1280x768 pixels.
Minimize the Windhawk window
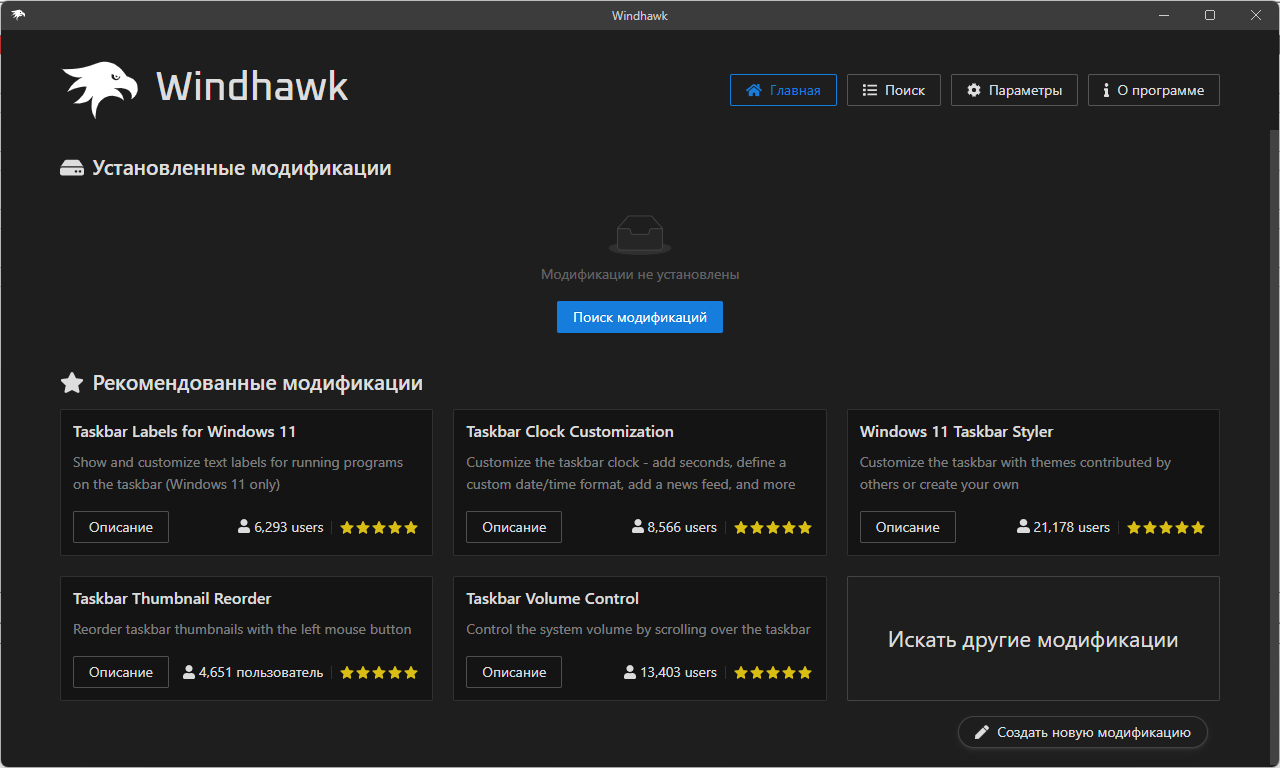pyautogui.click(x=1165, y=15)
